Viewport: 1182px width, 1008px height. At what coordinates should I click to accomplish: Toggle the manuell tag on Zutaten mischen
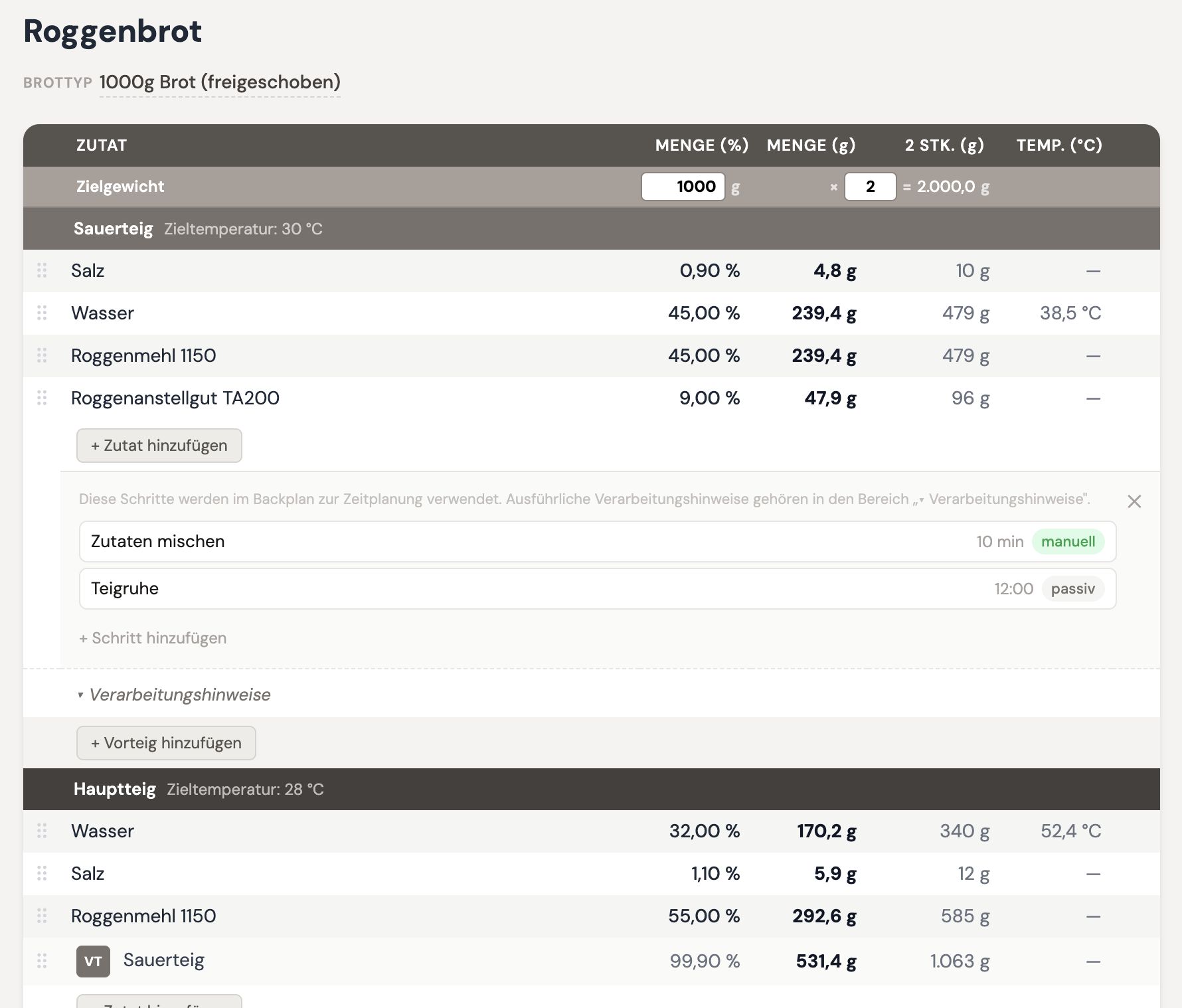coord(1068,541)
